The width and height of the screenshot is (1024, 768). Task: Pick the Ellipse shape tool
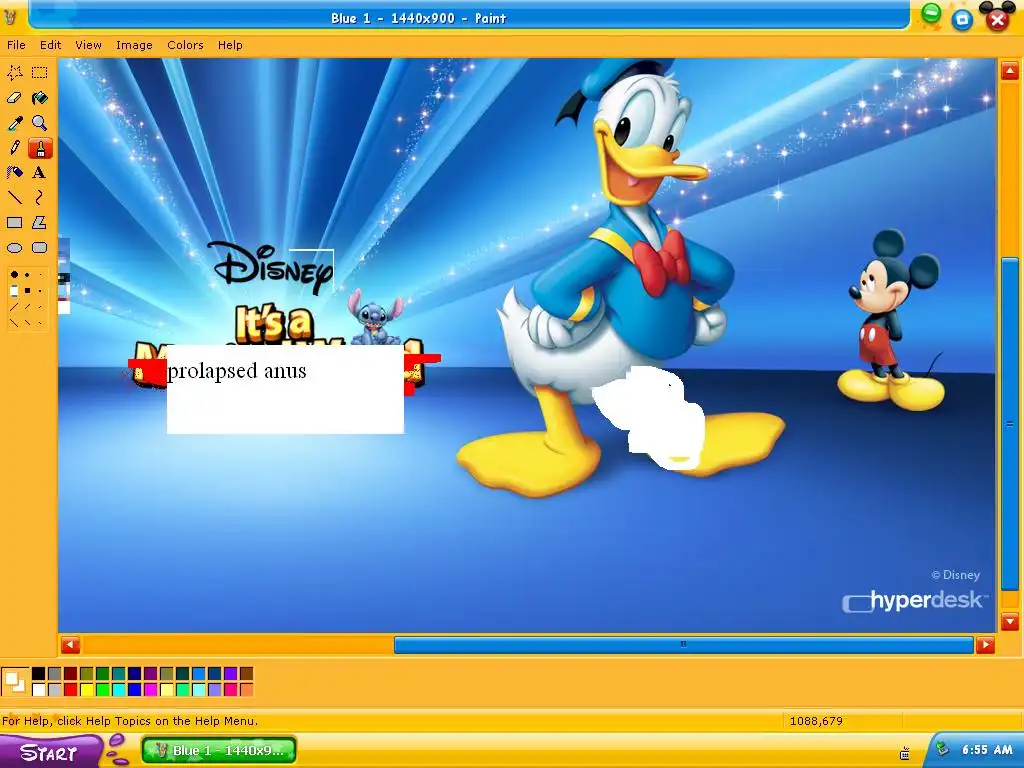point(14,248)
